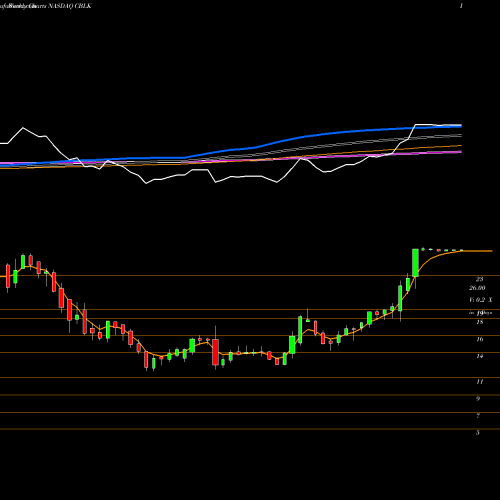The width and height of the screenshot is (500, 500).
Task: Select the 14 price axis label
Action: point(480,356)
